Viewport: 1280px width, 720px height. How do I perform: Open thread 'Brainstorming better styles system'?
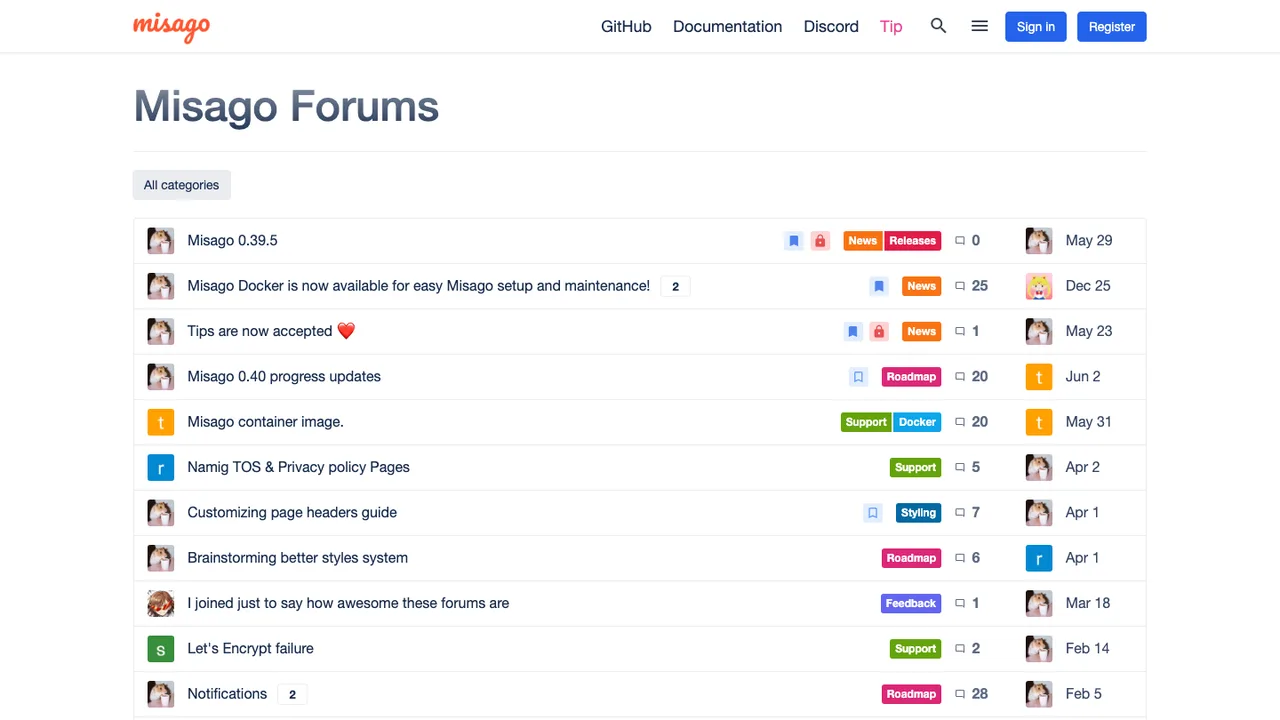(x=298, y=558)
